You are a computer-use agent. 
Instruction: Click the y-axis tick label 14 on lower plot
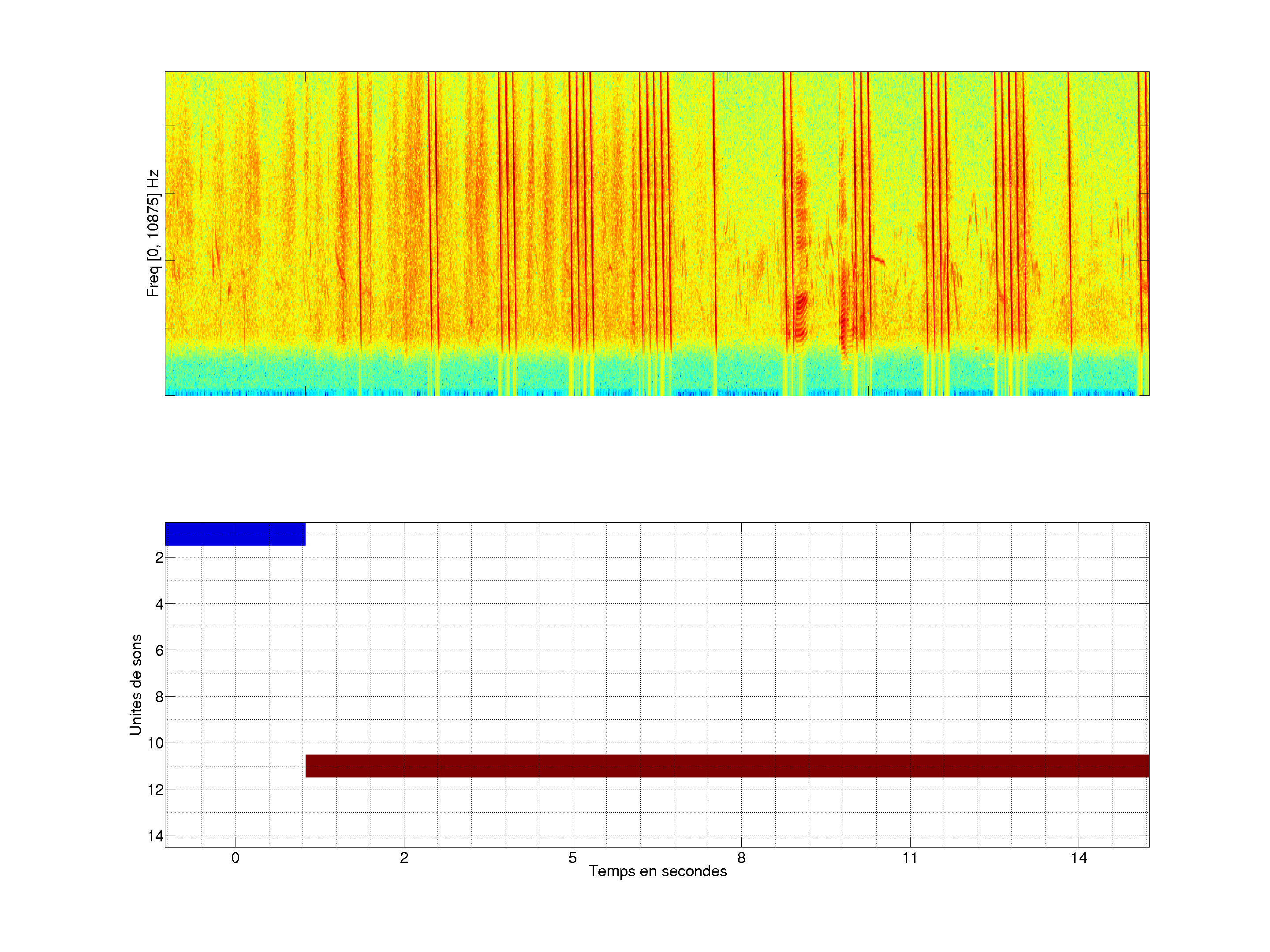156,836
